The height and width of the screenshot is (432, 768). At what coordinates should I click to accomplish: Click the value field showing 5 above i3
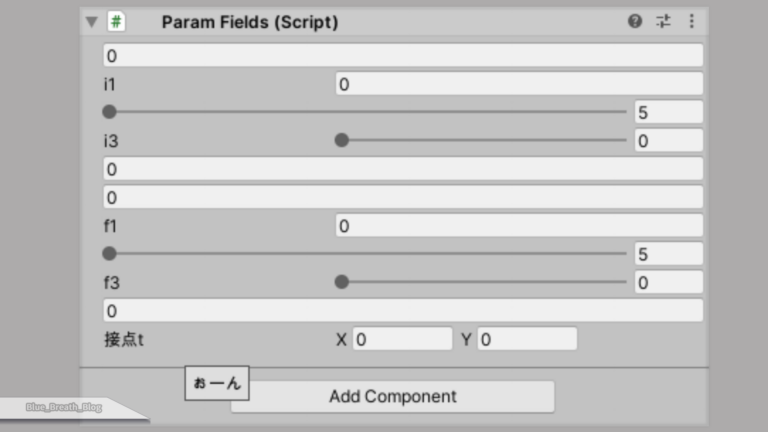click(x=668, y=112)
